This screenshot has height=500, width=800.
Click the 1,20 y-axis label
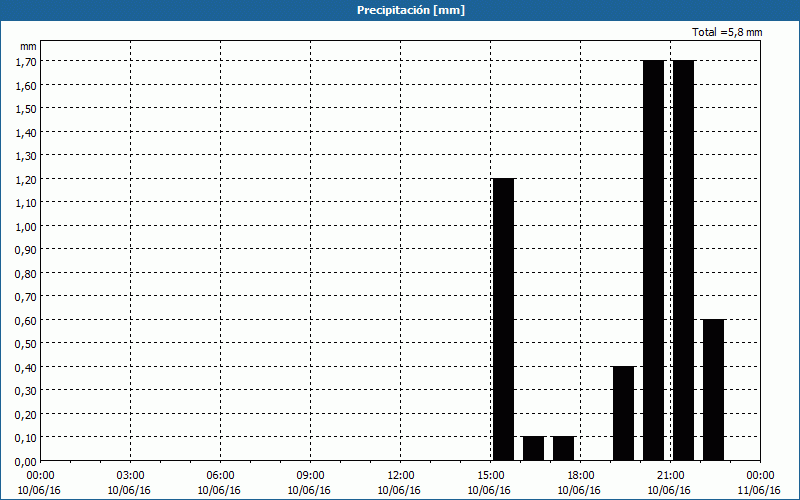(26, 180)
